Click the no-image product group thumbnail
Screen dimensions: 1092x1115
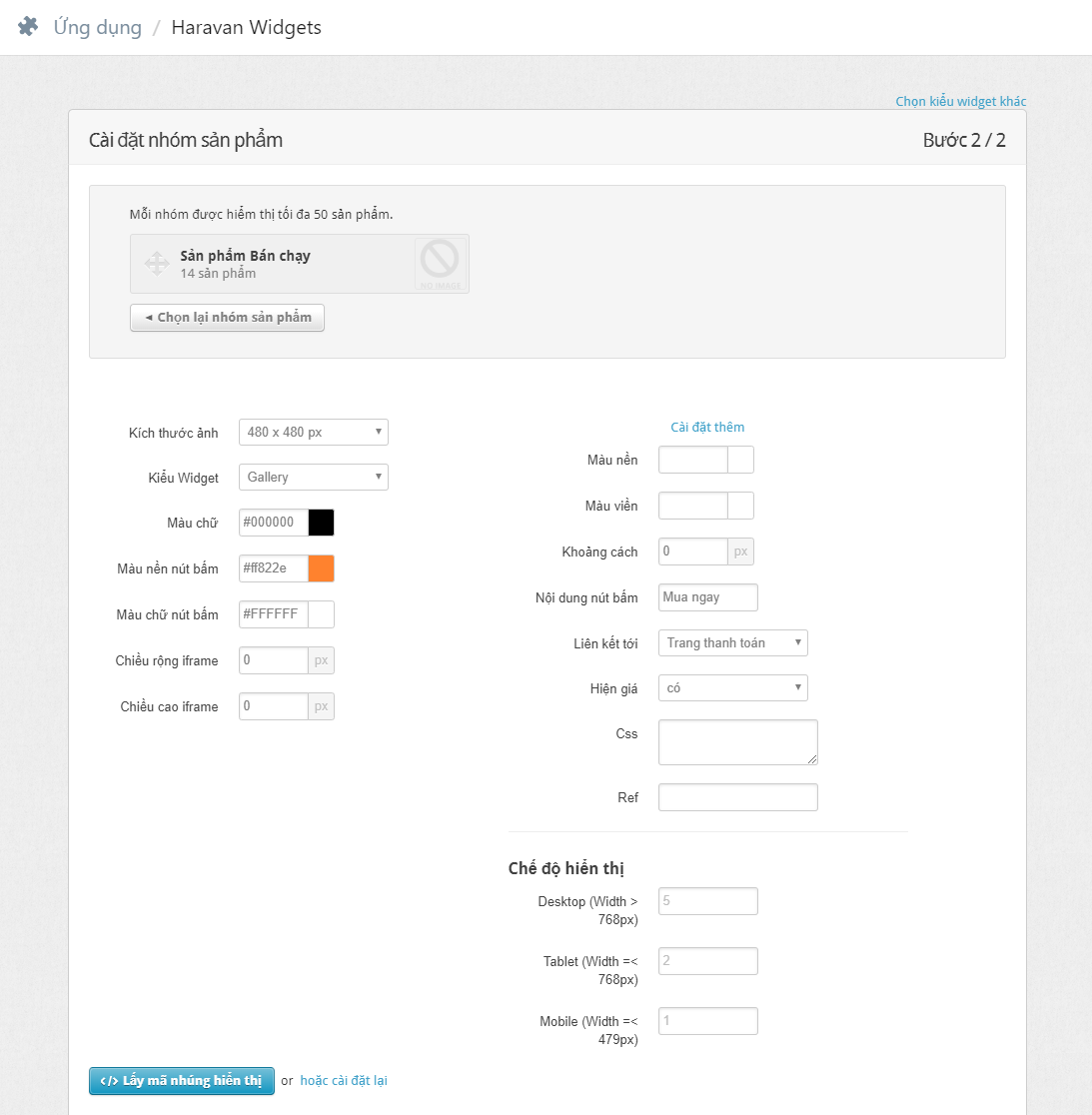coord(440,264)
